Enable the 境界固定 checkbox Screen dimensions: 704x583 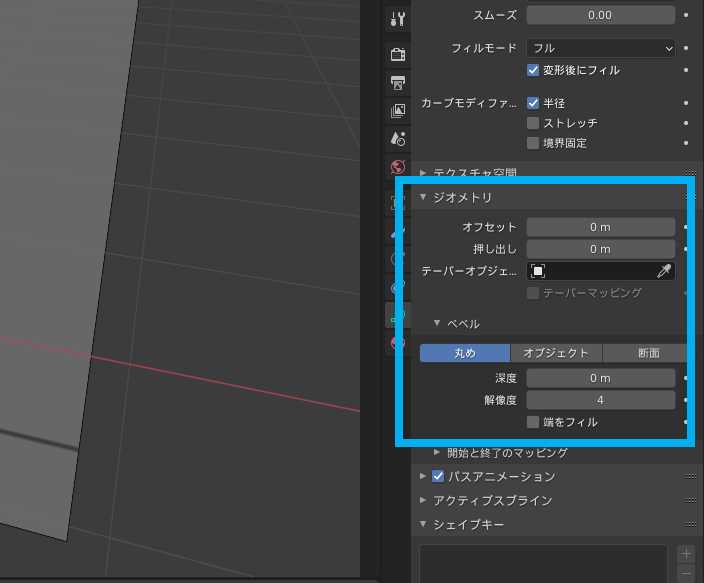pos(533,143)
